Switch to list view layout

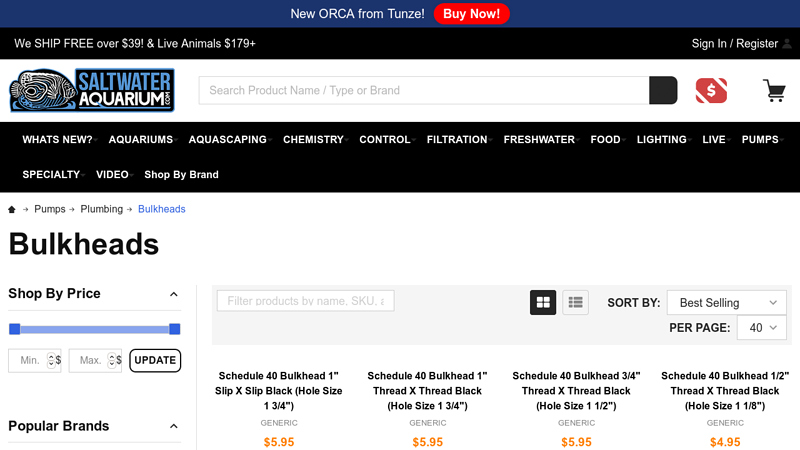pyautogui.click(x=575, y=302)
